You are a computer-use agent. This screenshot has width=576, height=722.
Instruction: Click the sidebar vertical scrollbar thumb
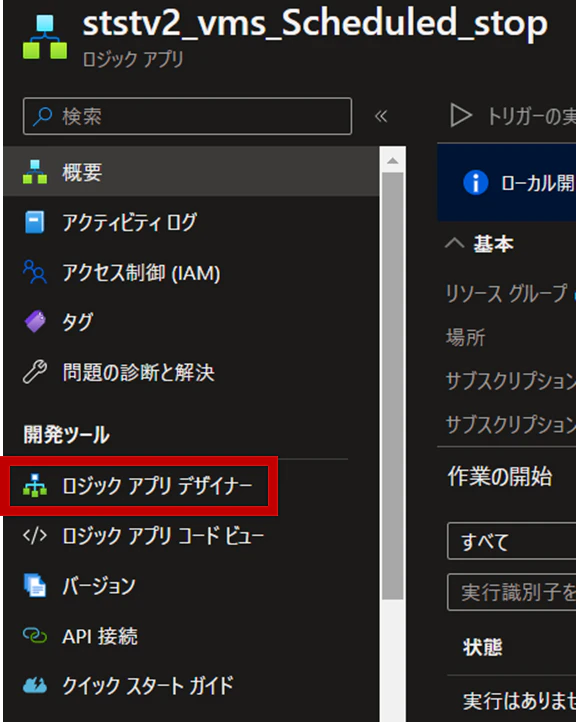click(393, 386)
